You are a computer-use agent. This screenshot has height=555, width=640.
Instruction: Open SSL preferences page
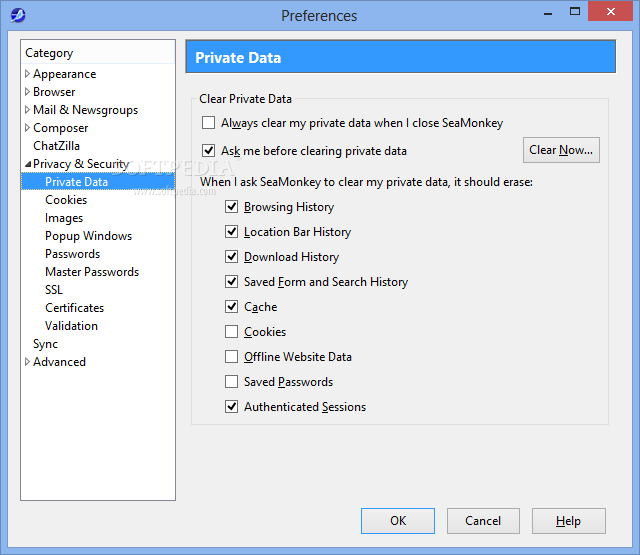[54, 290]
